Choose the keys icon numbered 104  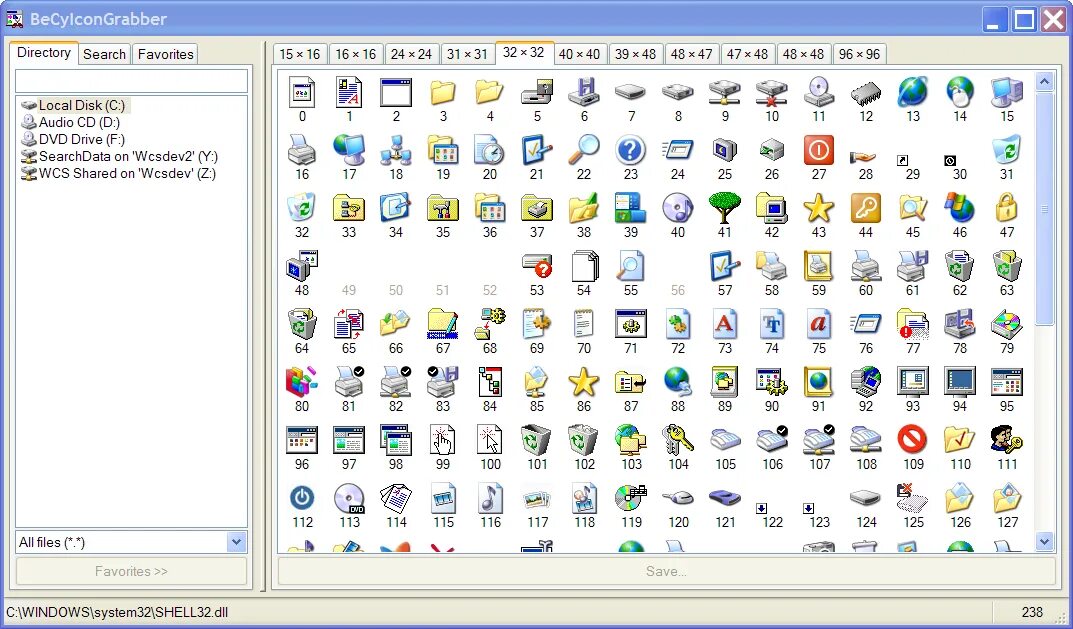pyautogui.click(x=677, y=439)
